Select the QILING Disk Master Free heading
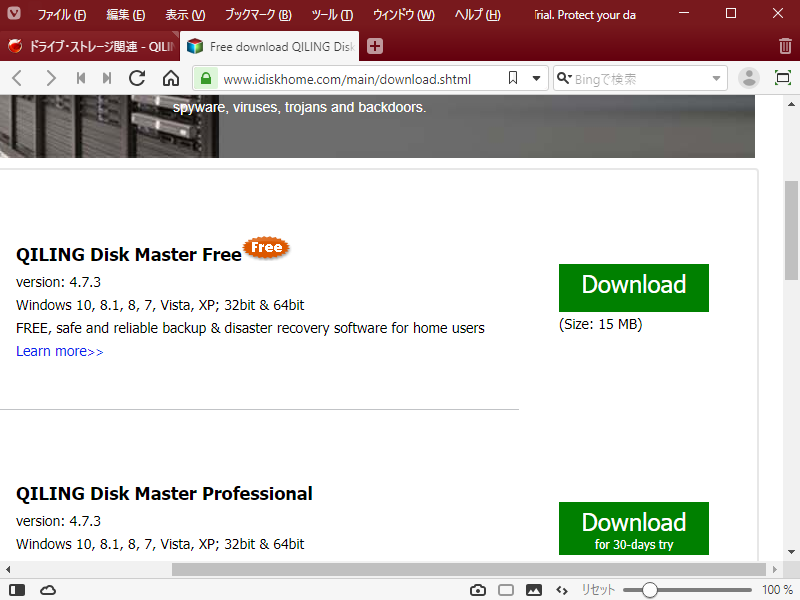800x600 pixels. coord(129,254)
